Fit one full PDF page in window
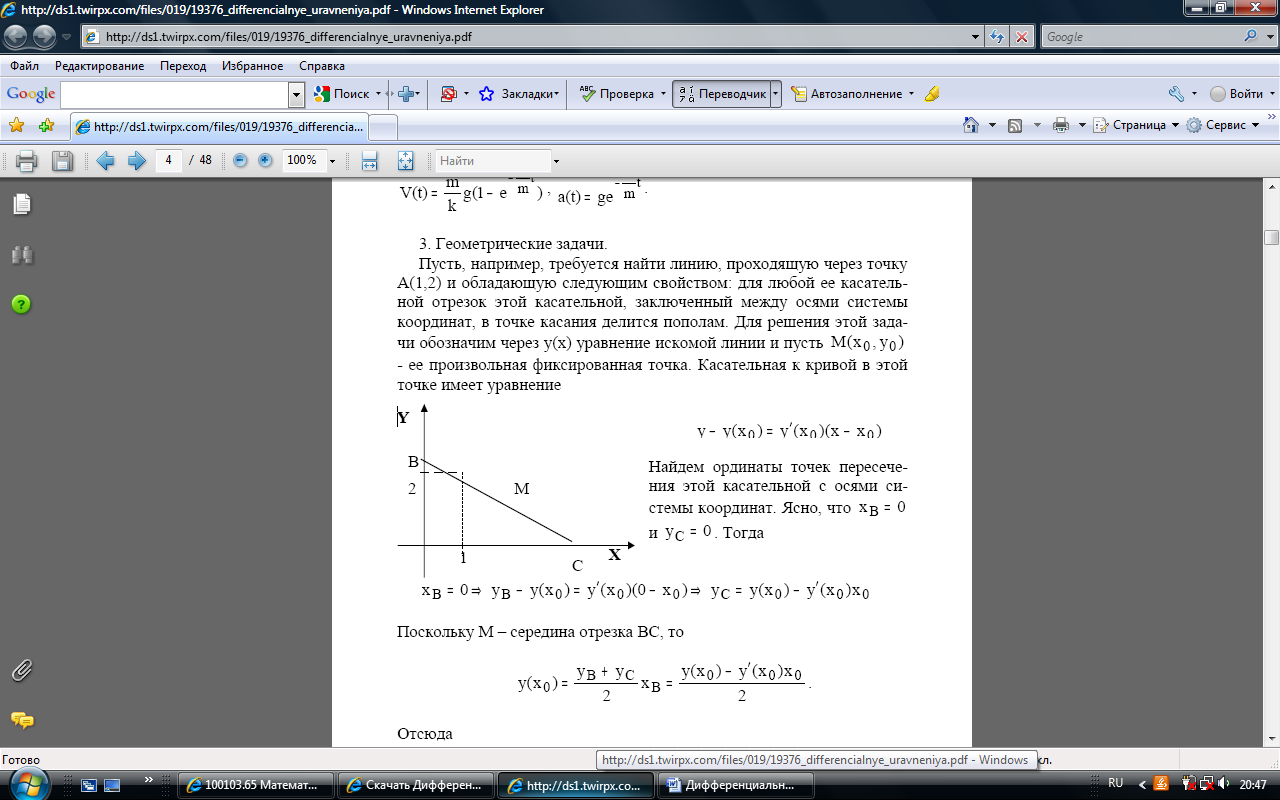The height and width of the screenshot is (800, 1280). click(x=405, y=161)
